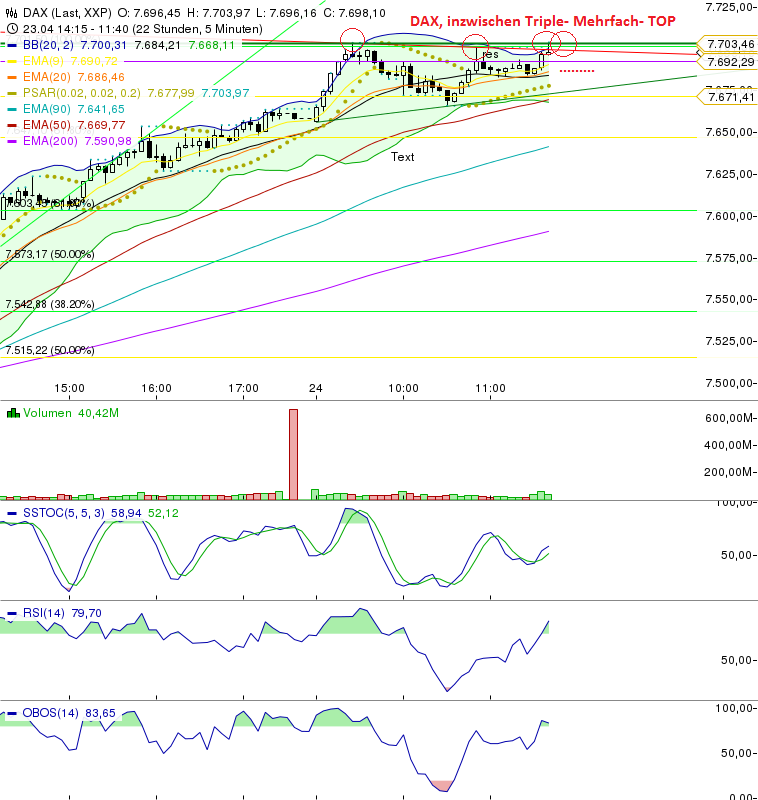The height and width of the screenshot is (800, 758).
Task: Click the 7.703,46 price tag on axis
Action: 730,44
